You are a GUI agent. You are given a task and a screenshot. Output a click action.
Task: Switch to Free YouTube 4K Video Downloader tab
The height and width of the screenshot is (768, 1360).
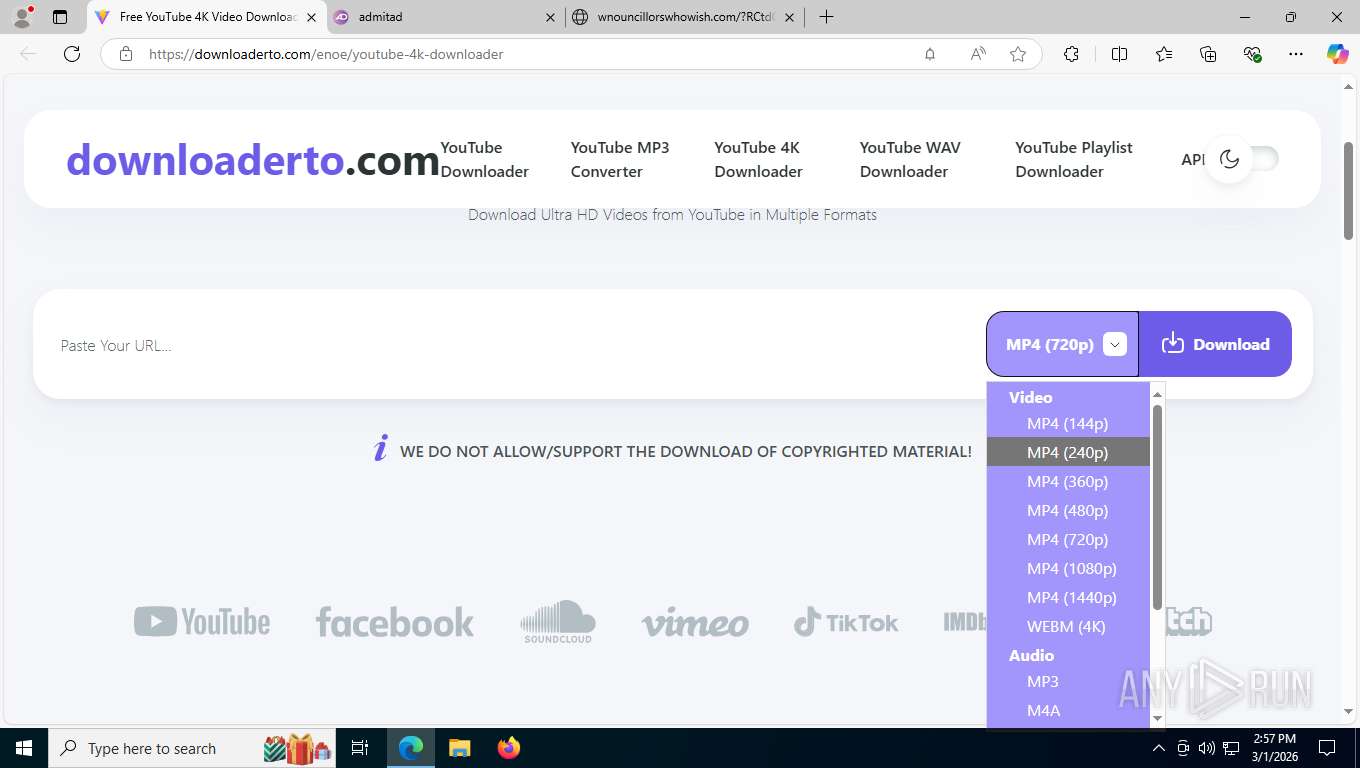(206, 17)
